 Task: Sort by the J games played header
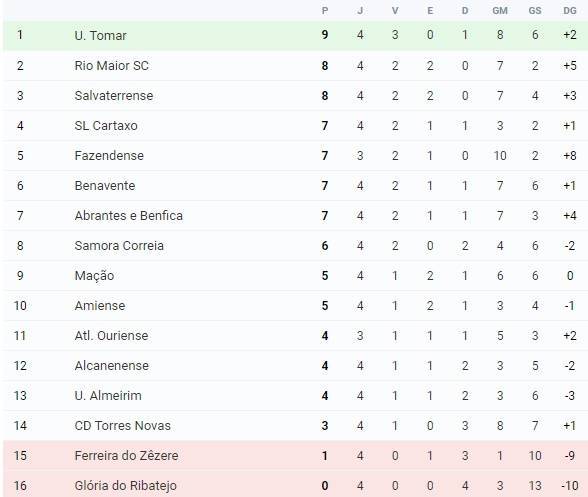point(360,11)
